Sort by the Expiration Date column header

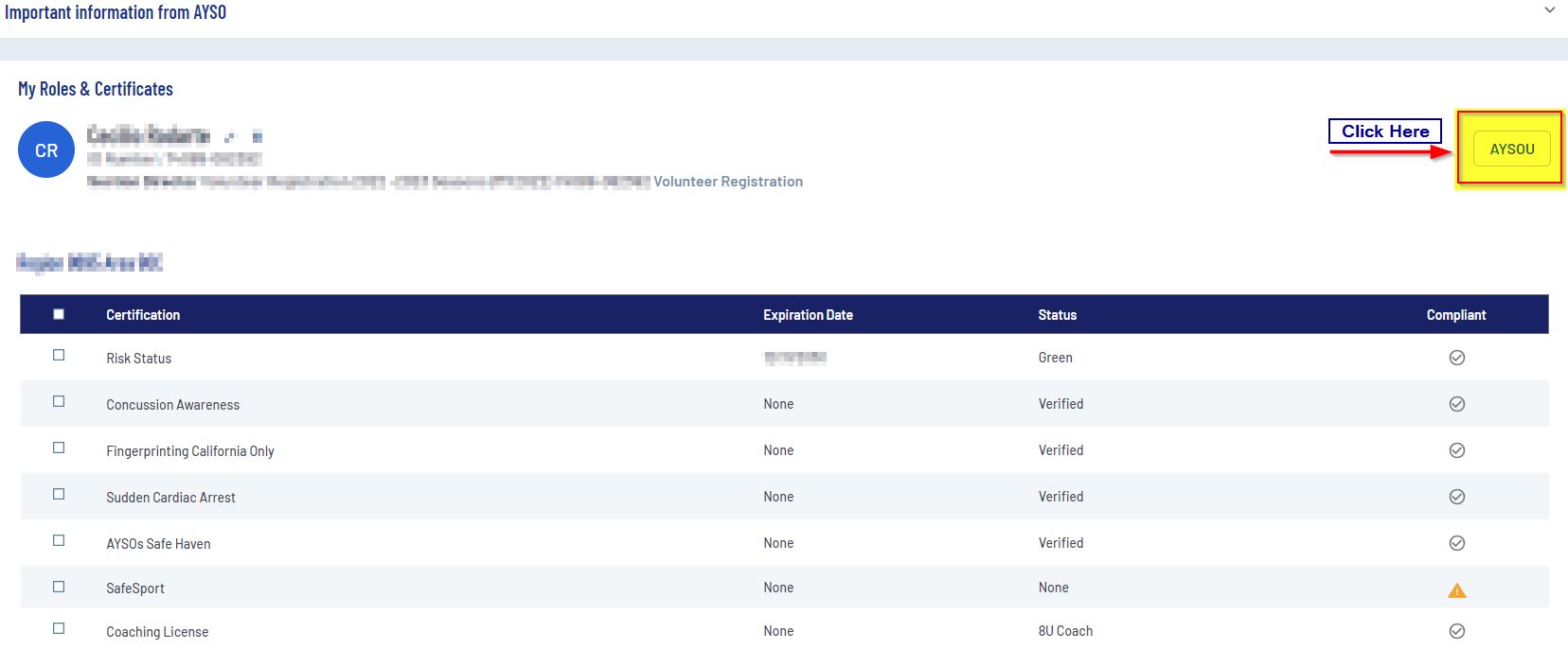808,315
